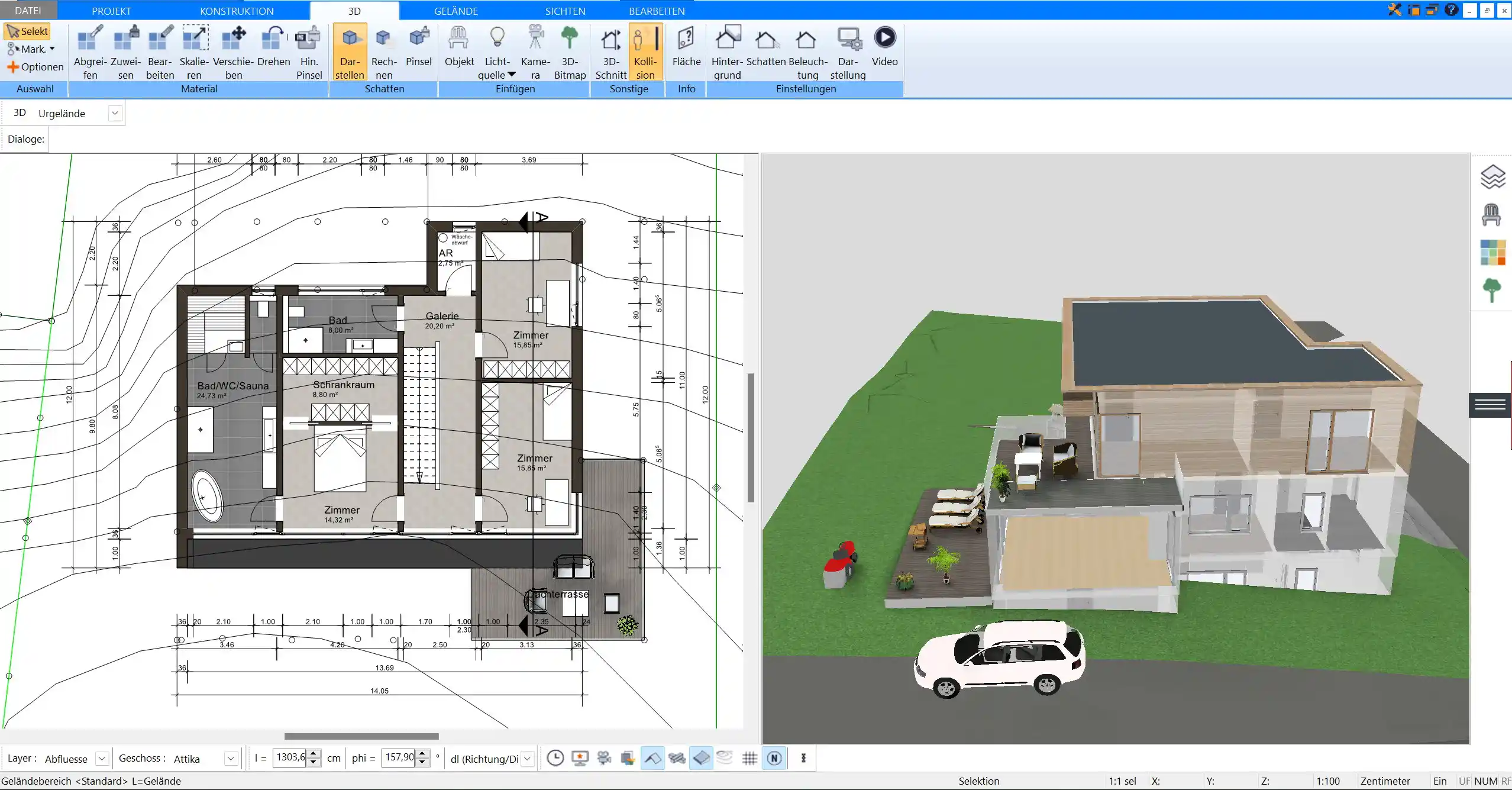Switch to the SICHTEN tab
Image resolution: width=1512 pixels, height=790 pixels.
pos(565,11)
